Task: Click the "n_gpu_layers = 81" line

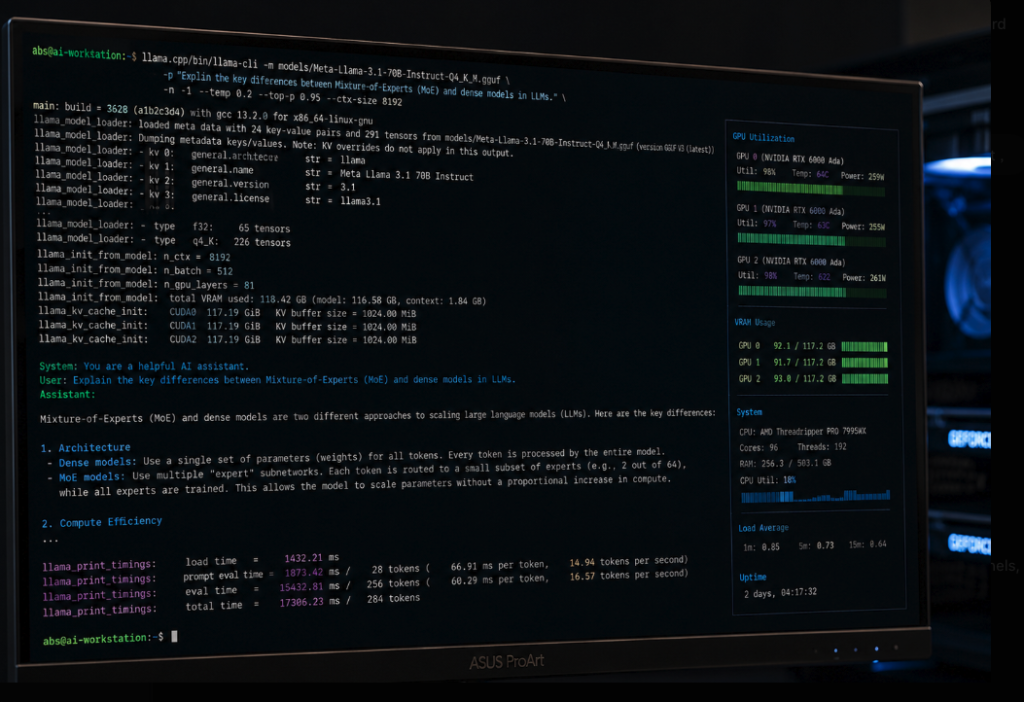Action: point(146,284)
